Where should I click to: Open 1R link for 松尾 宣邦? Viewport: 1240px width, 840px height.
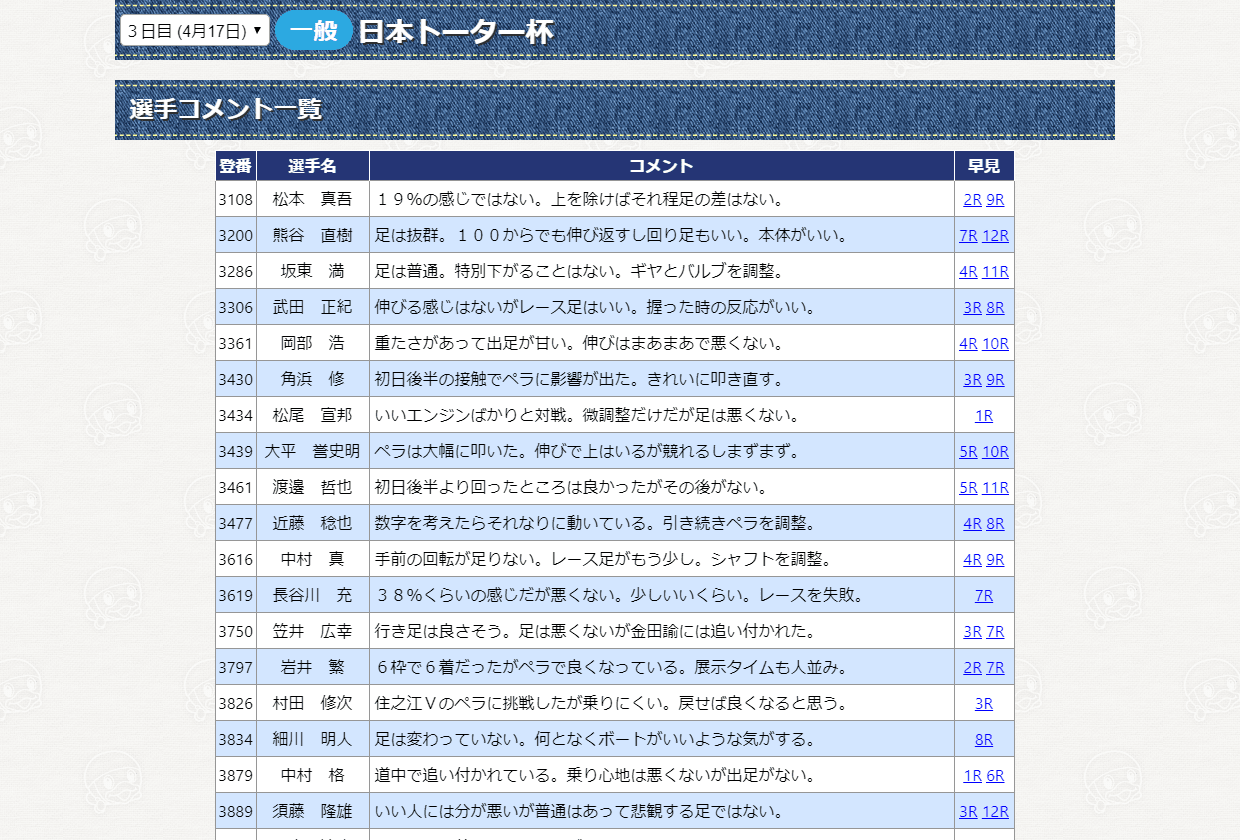(x=984, y=415)
